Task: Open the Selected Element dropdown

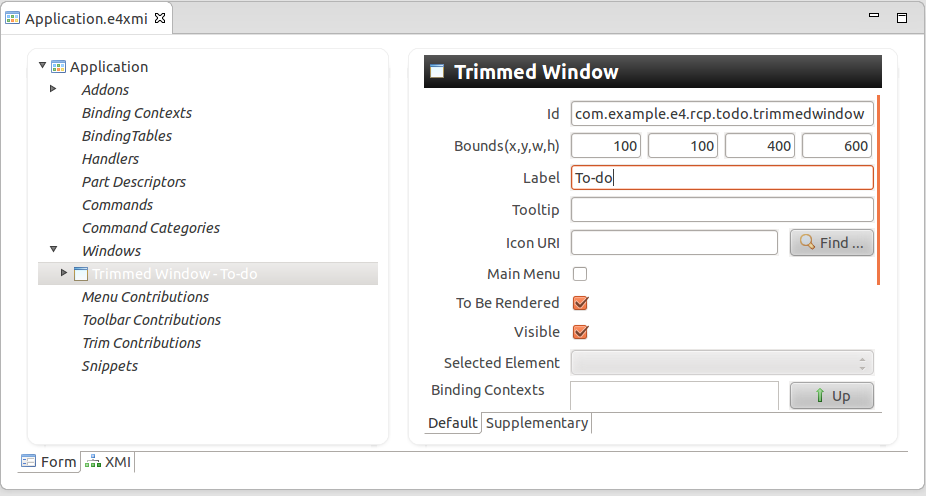Action: tap(722, 362)
